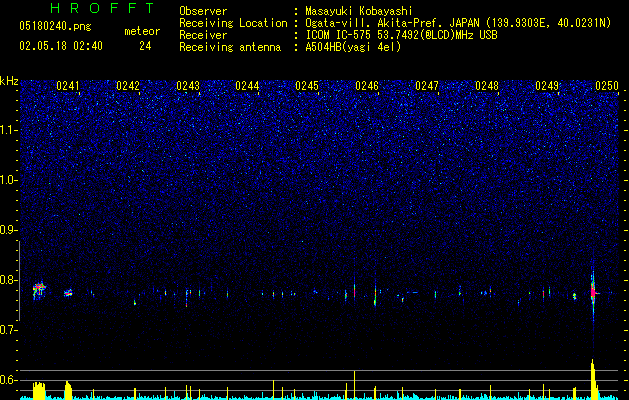This screenshot has height=400, width=629.
Task: Click the 0247 time marker
Action: pos(427,86)
